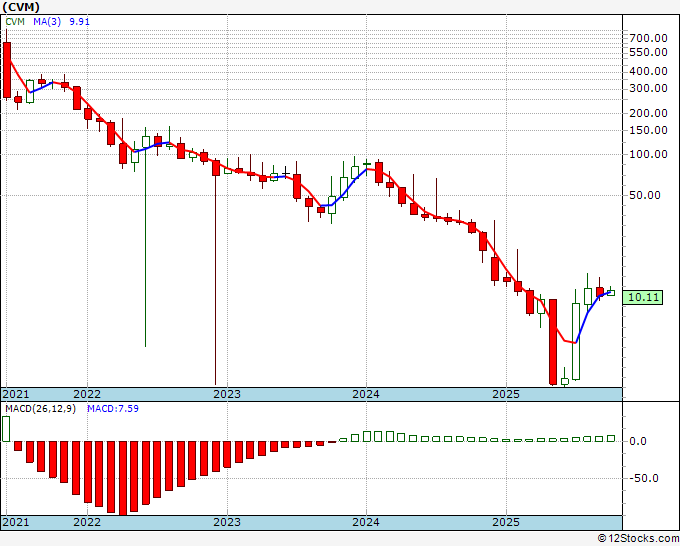Click 2023 on the MACD timeline
This screenshot has height=546, width=680.
pos(227,522)
